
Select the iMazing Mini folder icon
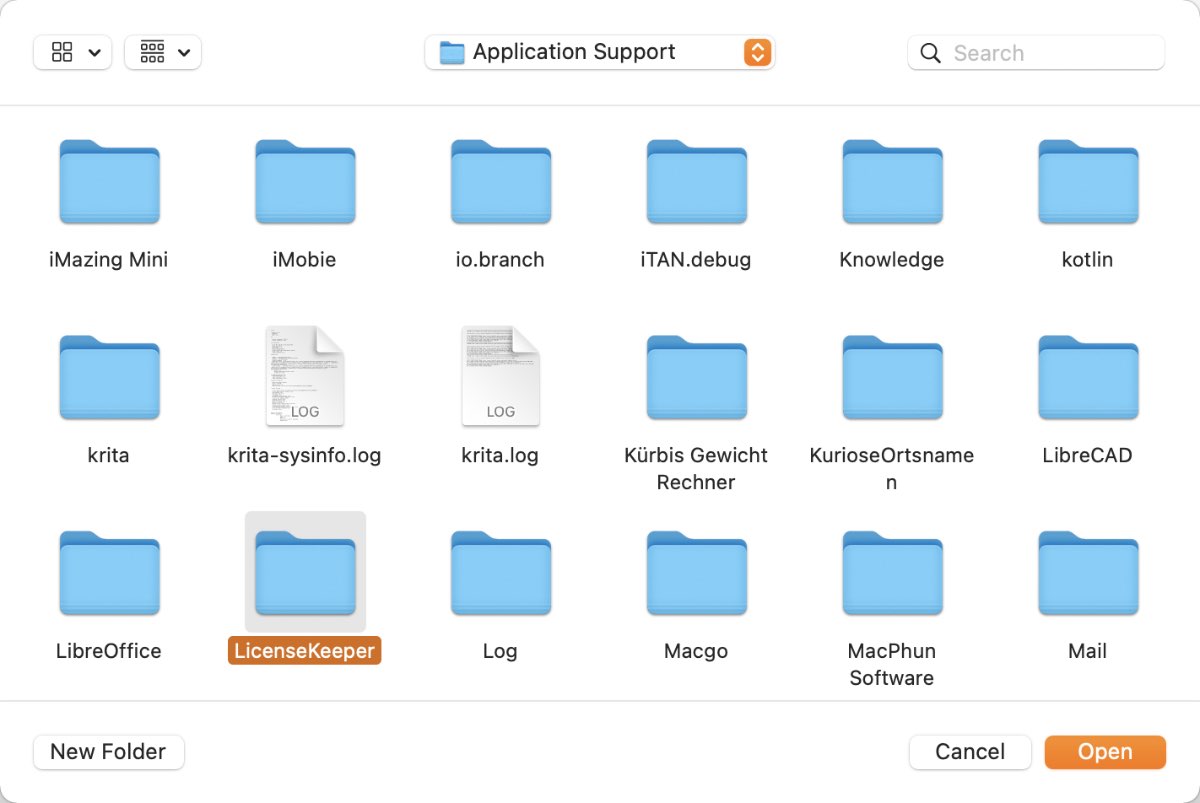109,181
